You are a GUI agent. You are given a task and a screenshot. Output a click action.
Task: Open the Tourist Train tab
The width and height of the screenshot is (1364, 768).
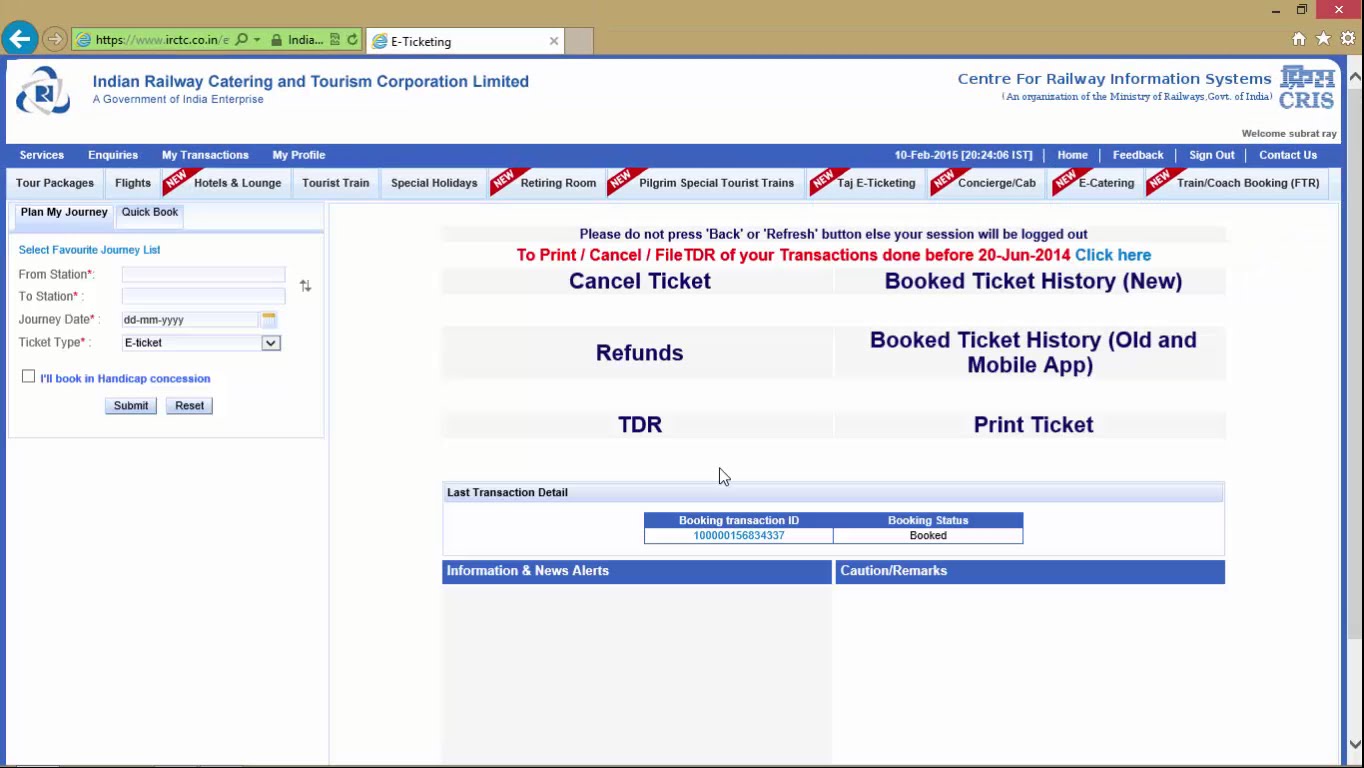[x=336, y=183]
